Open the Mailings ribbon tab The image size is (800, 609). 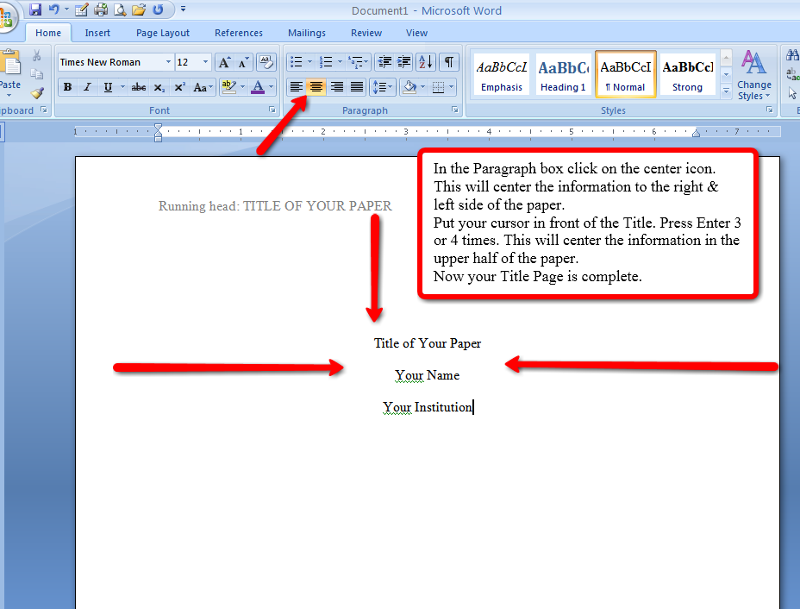306,32
